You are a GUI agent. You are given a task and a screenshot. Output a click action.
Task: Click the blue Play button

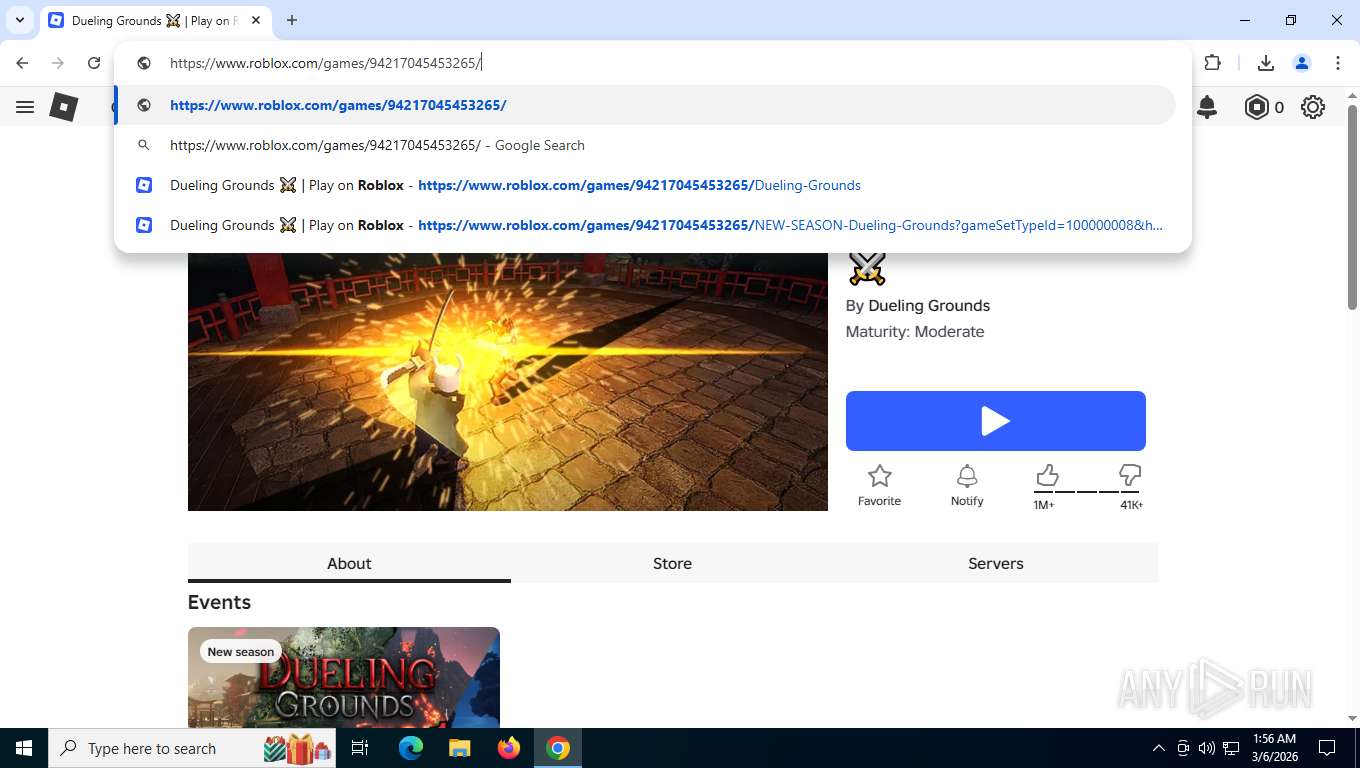tap(996, 421)
